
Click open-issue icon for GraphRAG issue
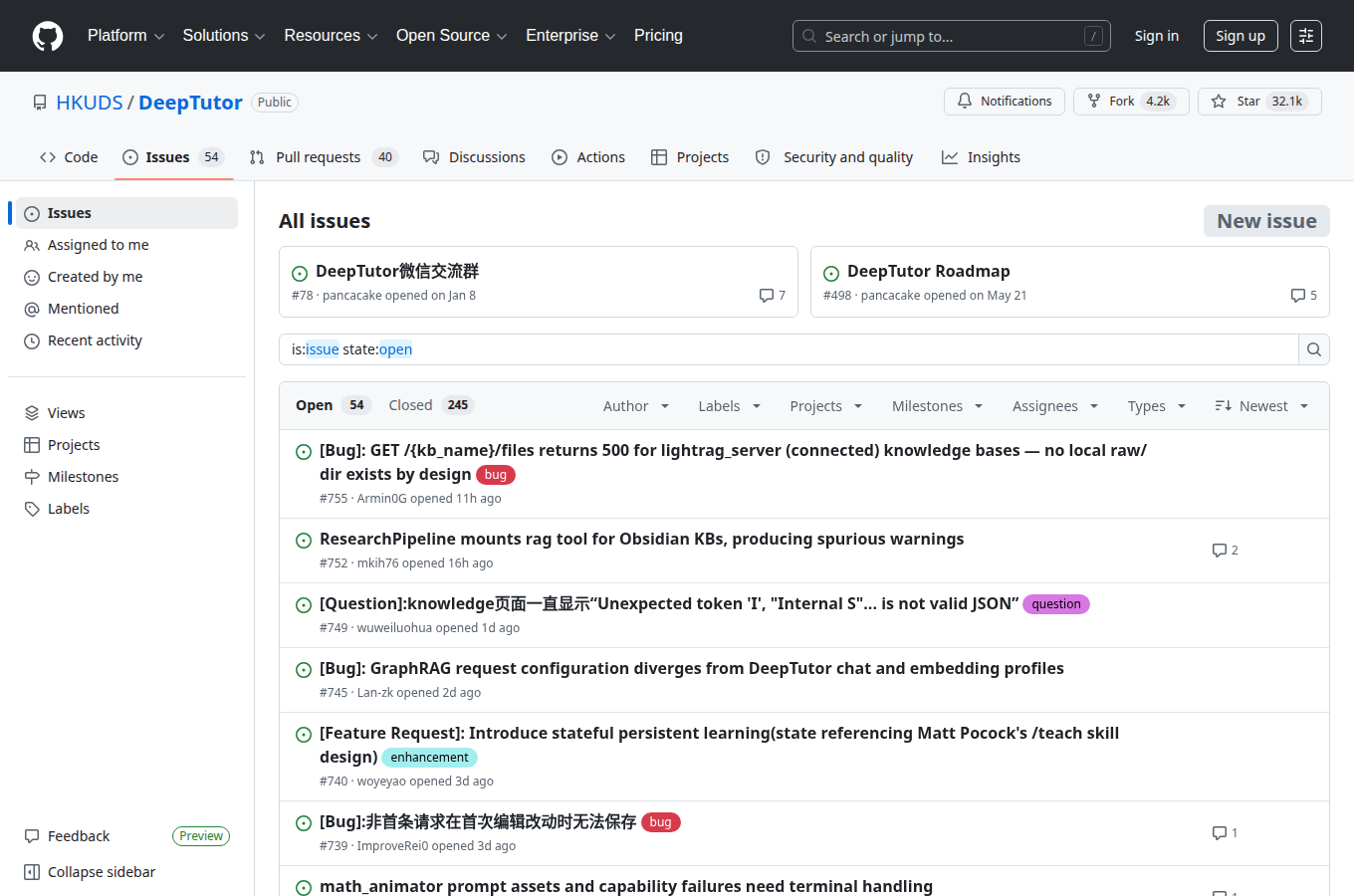coord(304,670)
